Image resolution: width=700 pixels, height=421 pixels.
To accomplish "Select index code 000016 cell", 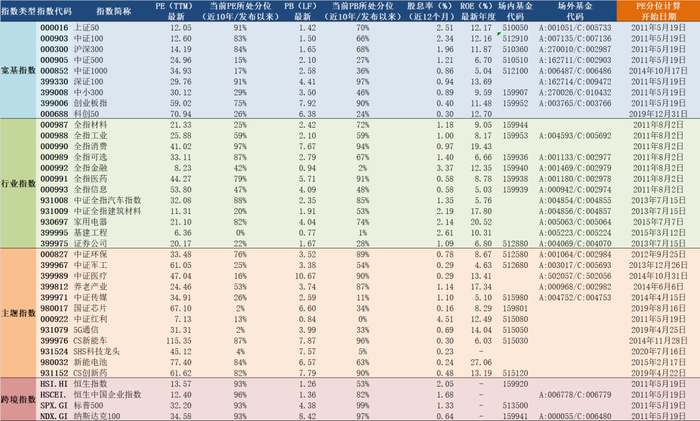I will (x=54, y=28).
